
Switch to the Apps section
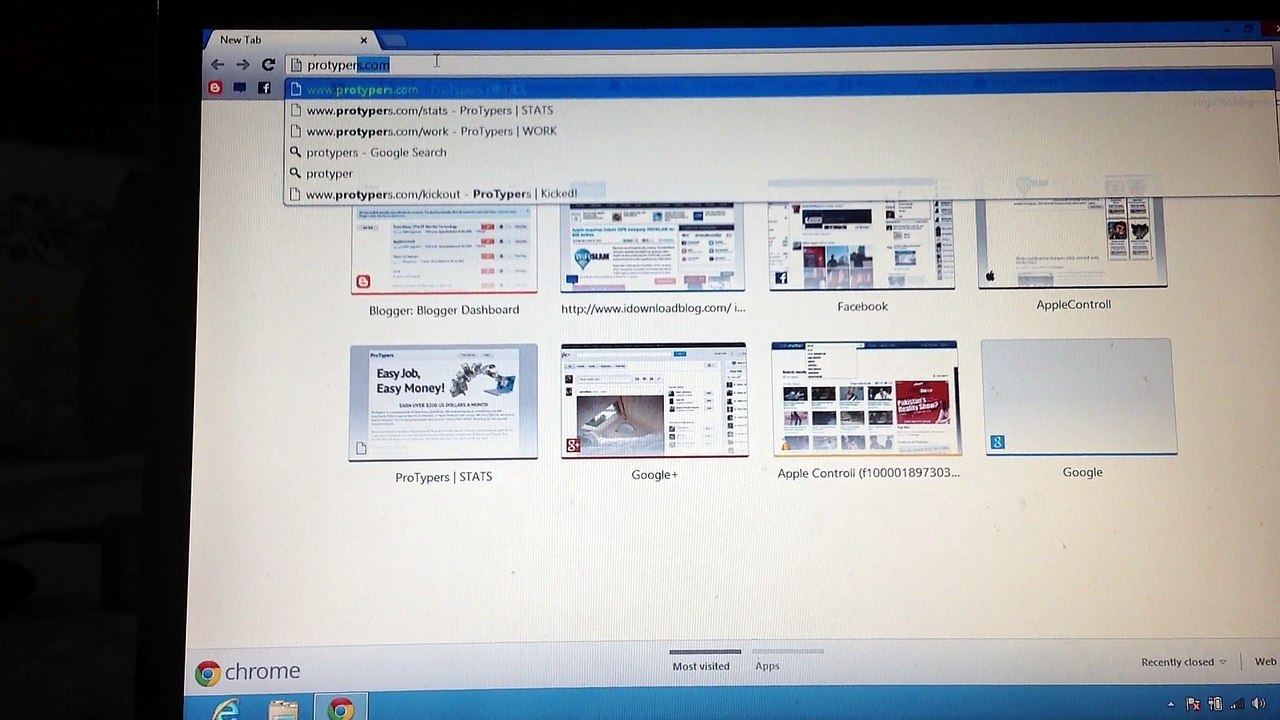point(767,666)
